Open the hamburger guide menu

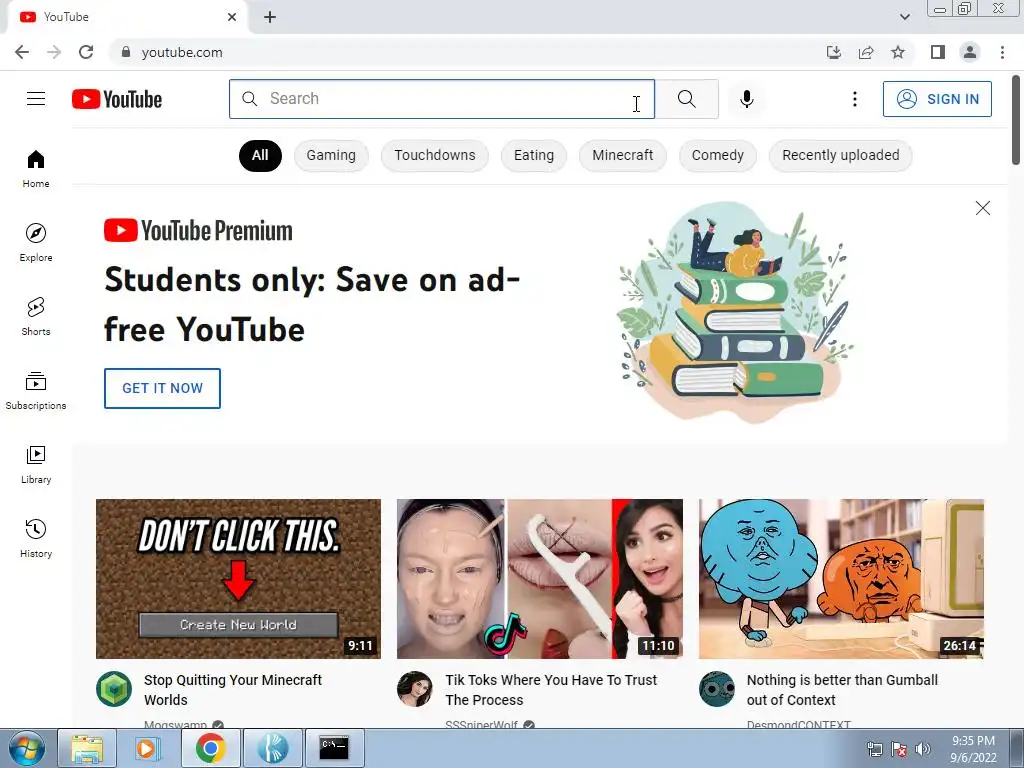pos(36,99)
